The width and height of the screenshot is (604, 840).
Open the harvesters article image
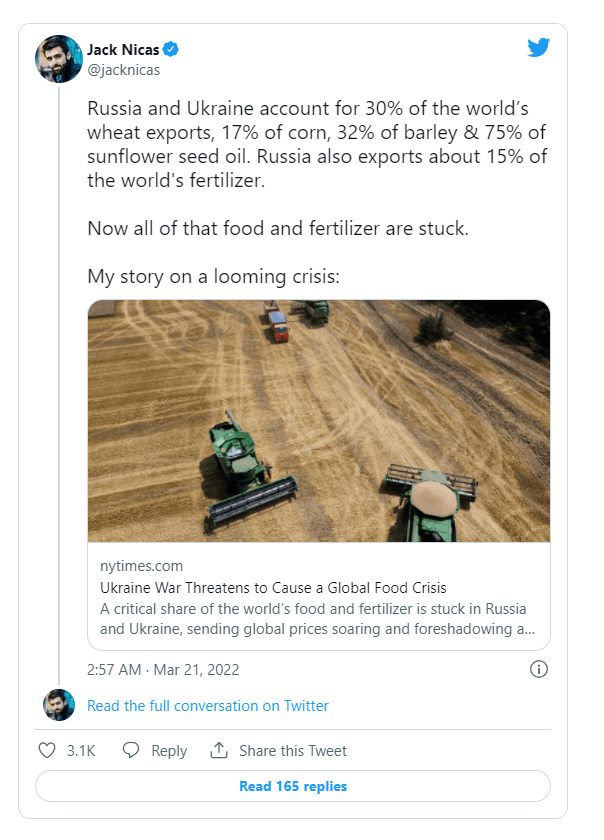pyautogui.click(x=319, y=420)
